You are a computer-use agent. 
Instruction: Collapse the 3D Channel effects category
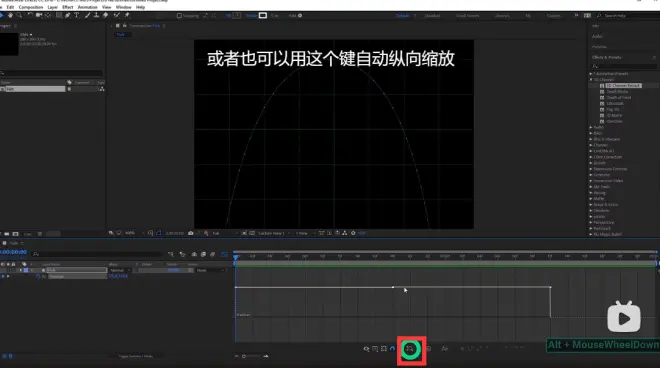click(591, 80)
